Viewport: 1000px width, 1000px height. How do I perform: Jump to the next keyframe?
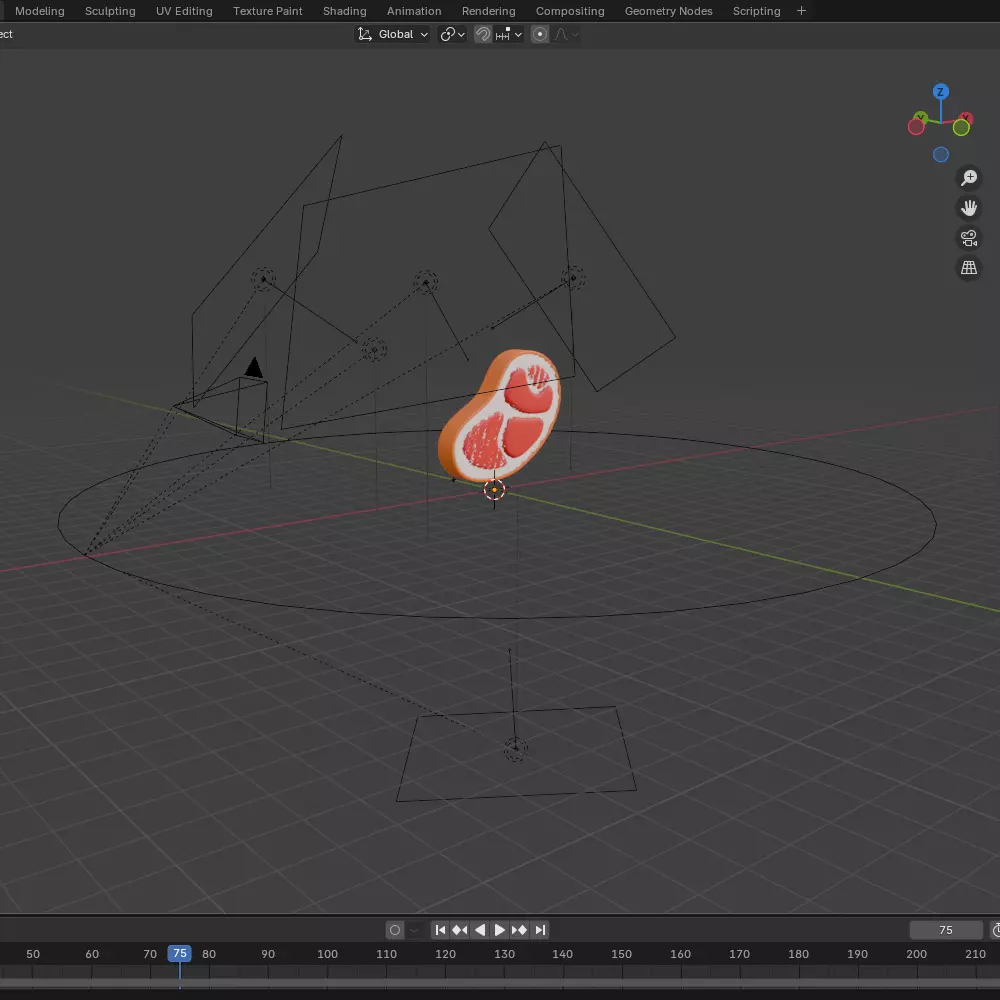tap(519, 930)
